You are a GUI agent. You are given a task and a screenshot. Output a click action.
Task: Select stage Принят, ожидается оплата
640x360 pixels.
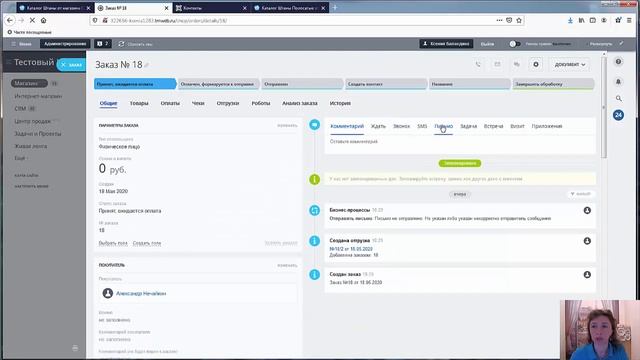(135, 84)
